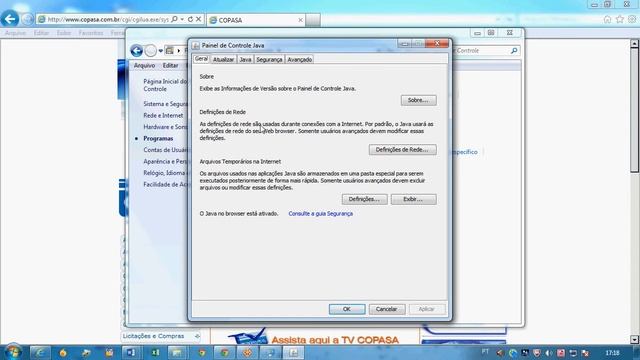
Task: Click the search magnifier in the IE address bar
Action: tap(174, 19)
